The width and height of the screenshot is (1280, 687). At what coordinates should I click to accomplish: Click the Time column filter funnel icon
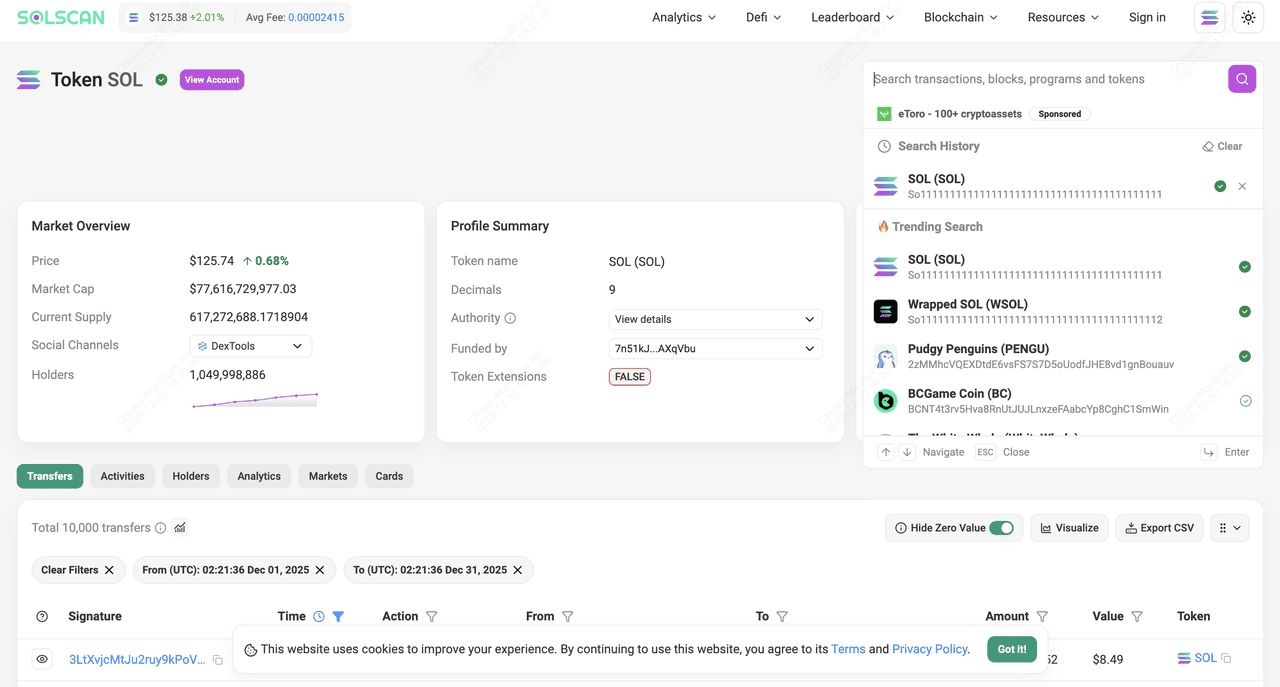[x=338, y=617]
